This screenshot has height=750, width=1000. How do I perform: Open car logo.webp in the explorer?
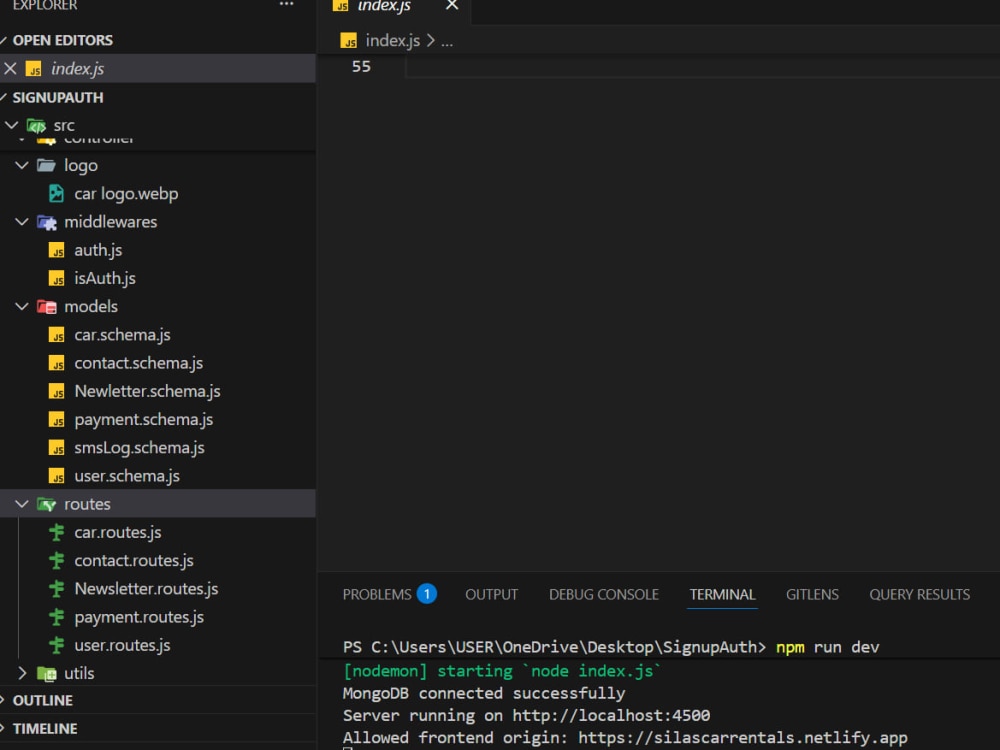pyautogui.click(x=126, y=194)
